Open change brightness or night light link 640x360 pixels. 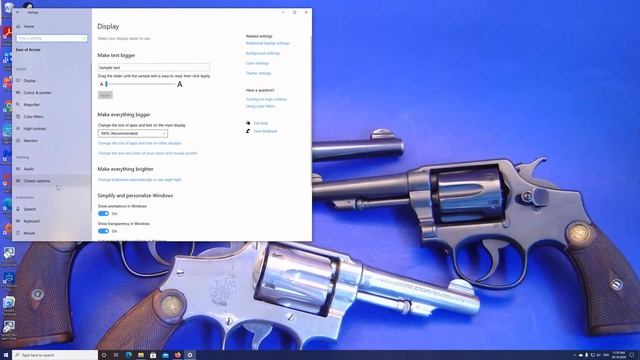140,180
